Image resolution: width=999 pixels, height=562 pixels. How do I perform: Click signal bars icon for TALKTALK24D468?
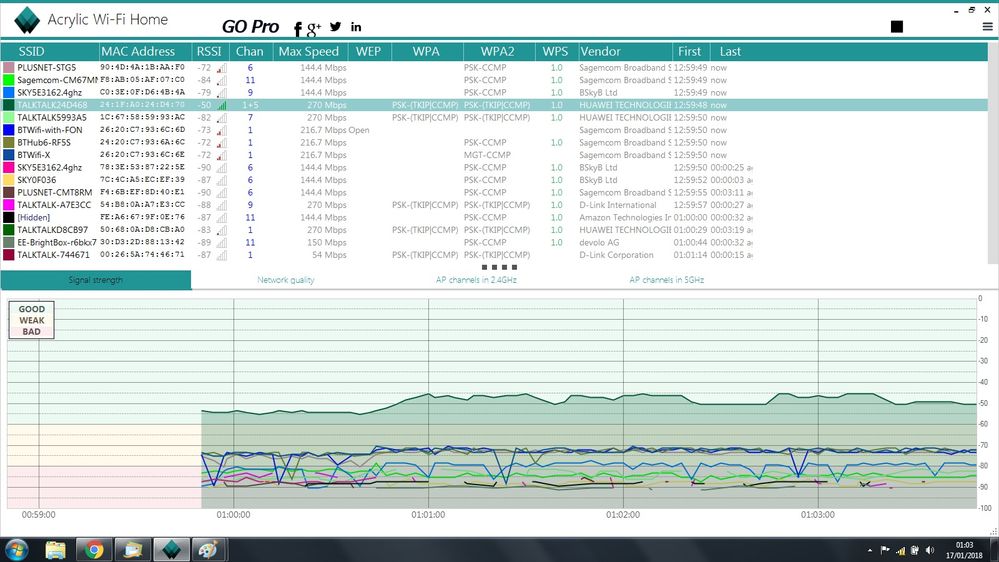pyautogui.click(x=221, y=105)
